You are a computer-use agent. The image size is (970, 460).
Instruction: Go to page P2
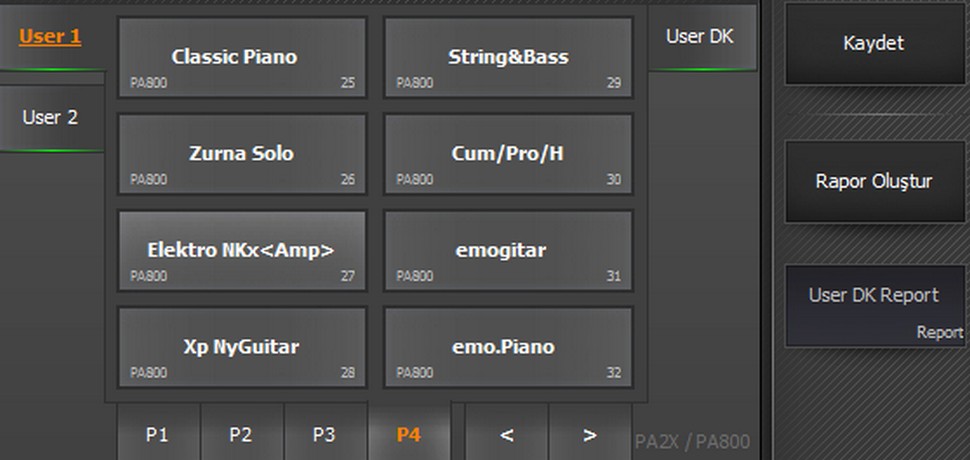click(x=240, y=434)
